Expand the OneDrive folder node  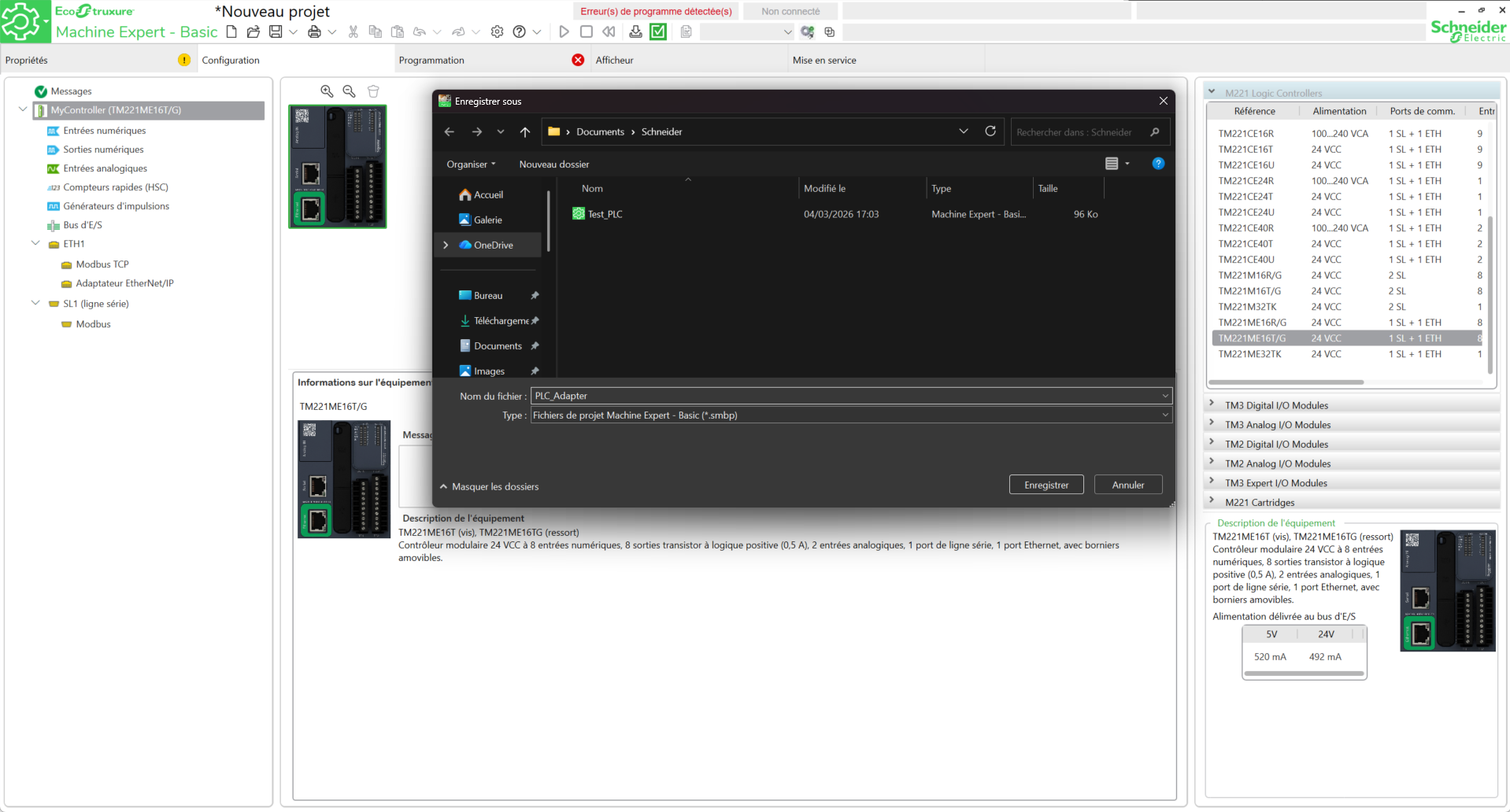click(x=446, y=245)
